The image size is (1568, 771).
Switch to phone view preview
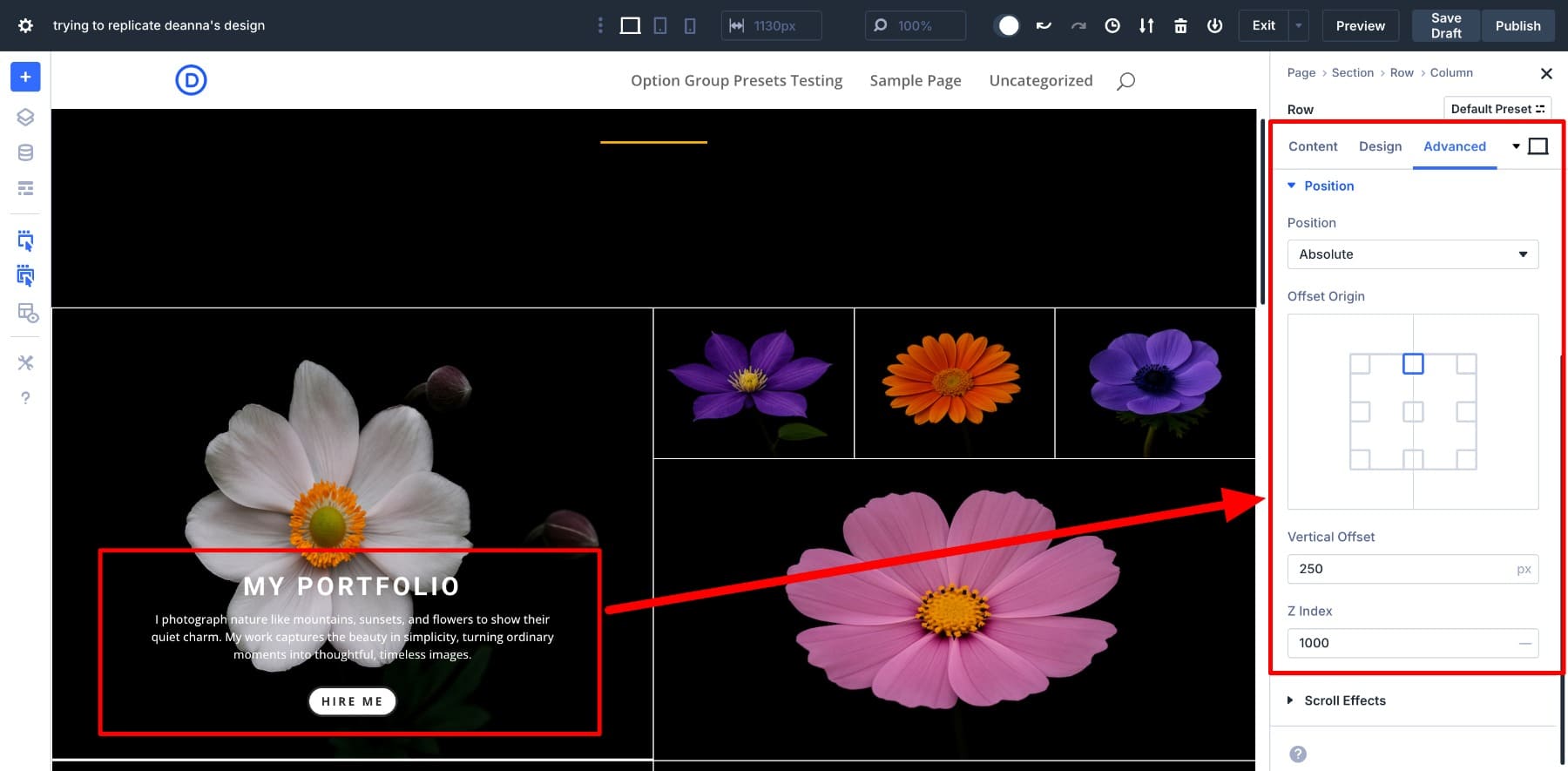click(x=690, y=25)
